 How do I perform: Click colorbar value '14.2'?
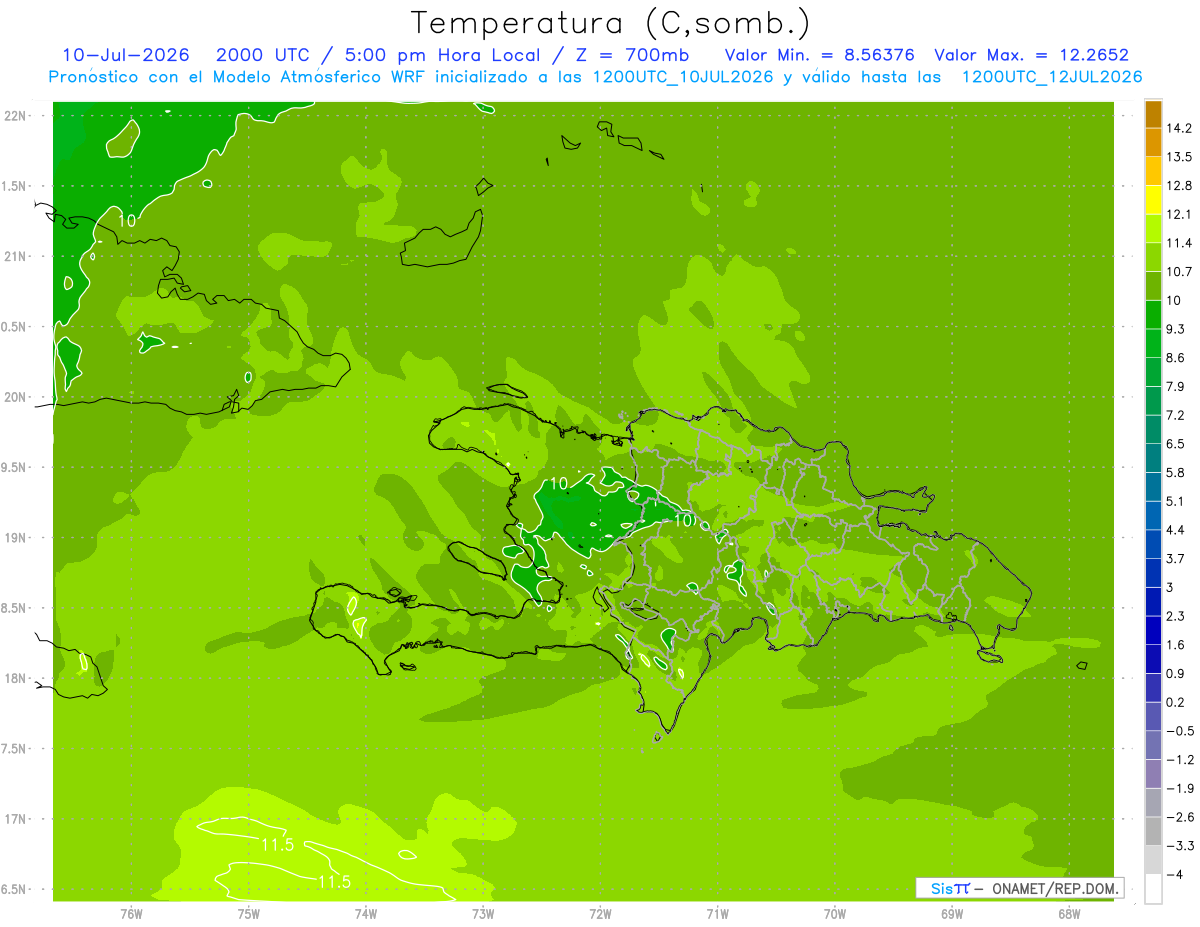click(1180, 128)
